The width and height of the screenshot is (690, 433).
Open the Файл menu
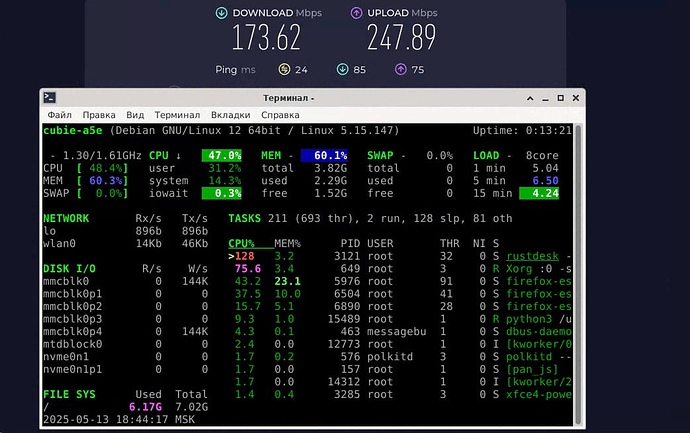[59, 115]
